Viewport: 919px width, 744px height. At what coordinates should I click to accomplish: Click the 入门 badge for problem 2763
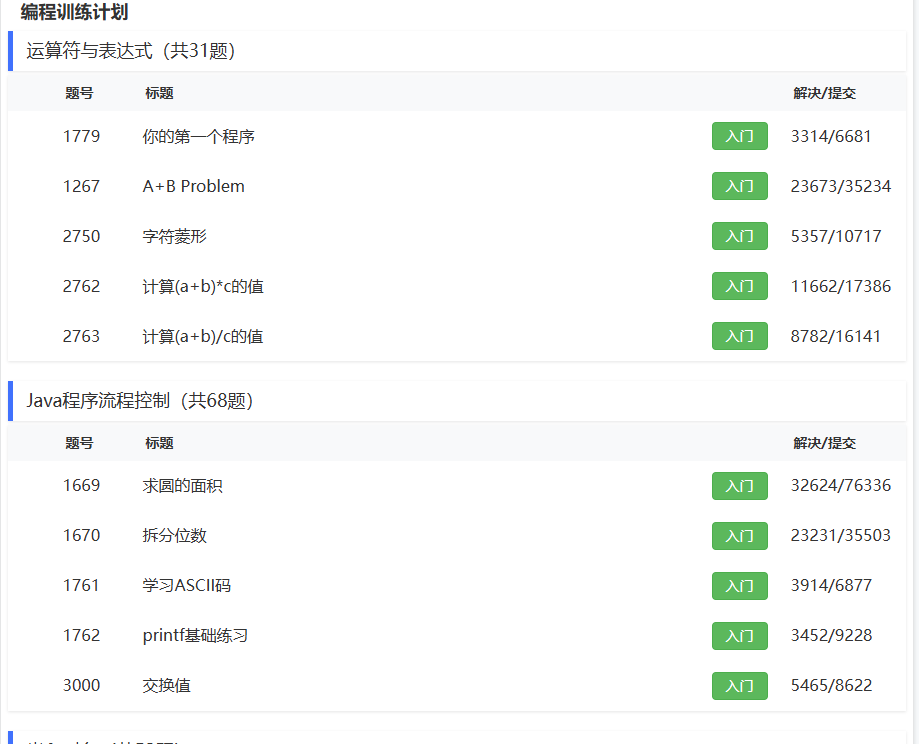(740, 336)
